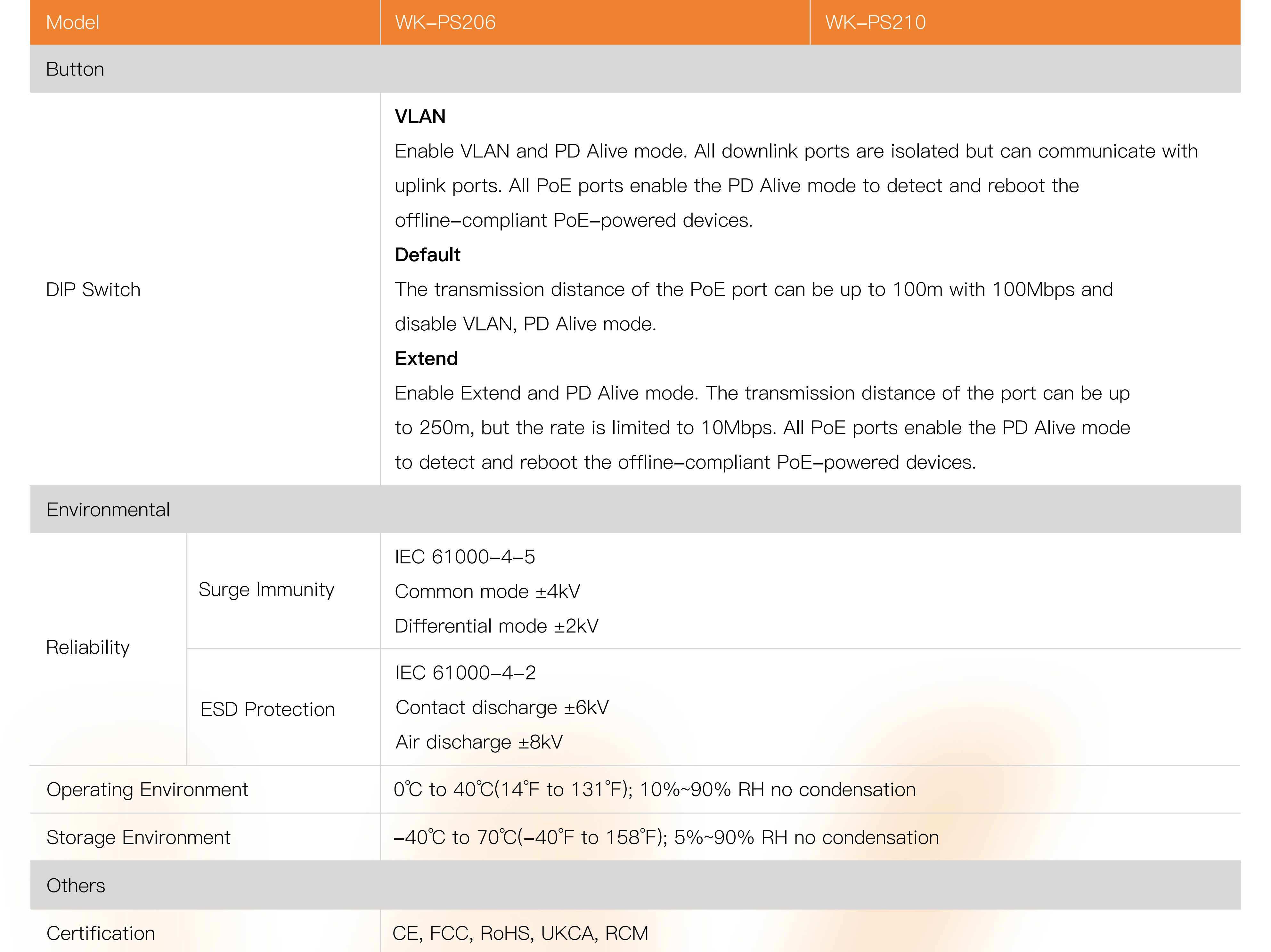Click the Differential mode ±2kV line
1271x952 pixels.
tap(496, 626)
